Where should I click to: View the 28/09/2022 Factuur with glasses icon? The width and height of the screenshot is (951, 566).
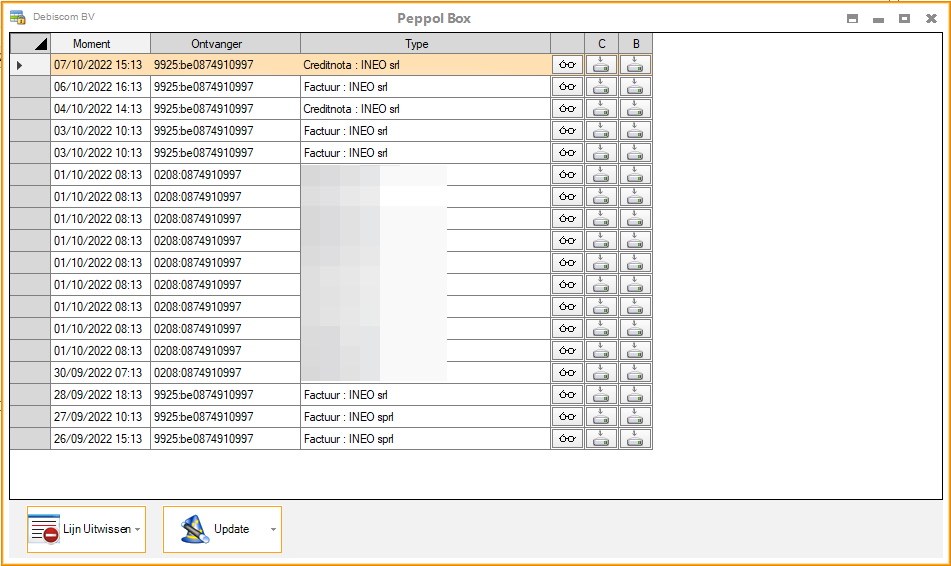pyautogui.click(x=568, y=395)
